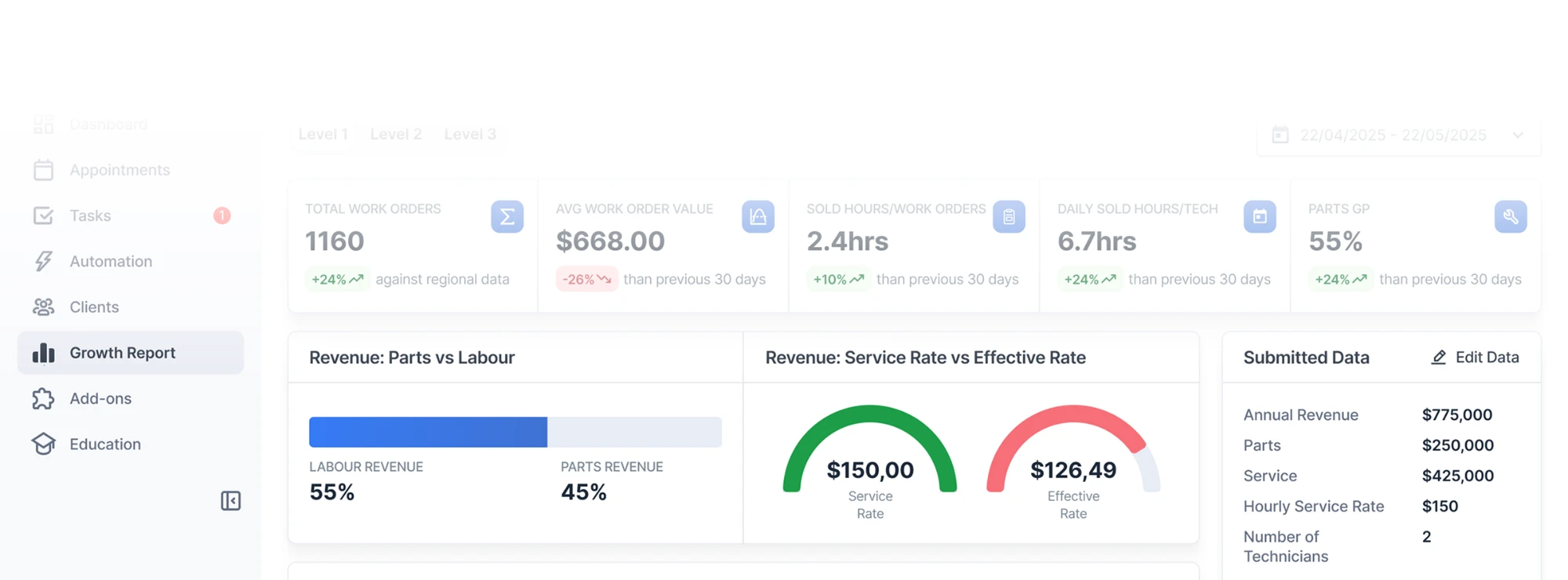
Task: Click the Revenue: Parts vs Labour heading
Action: 412,357
